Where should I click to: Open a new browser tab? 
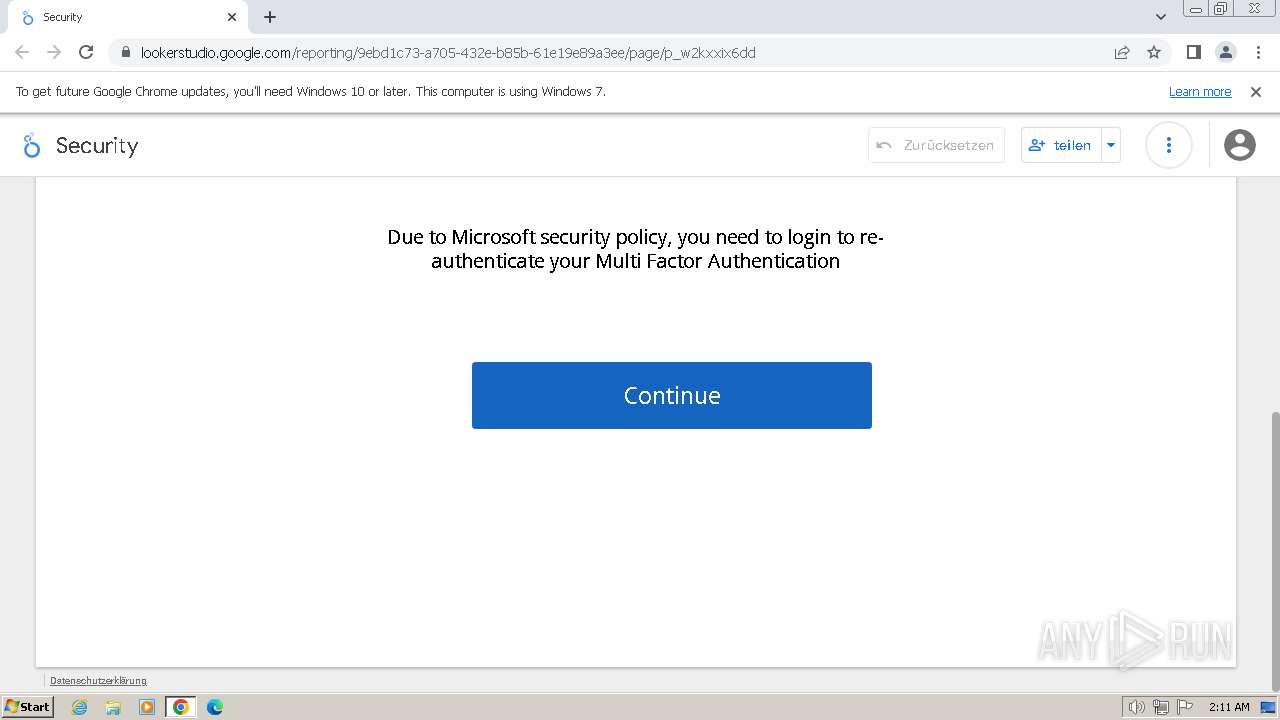tap(270, 17)
